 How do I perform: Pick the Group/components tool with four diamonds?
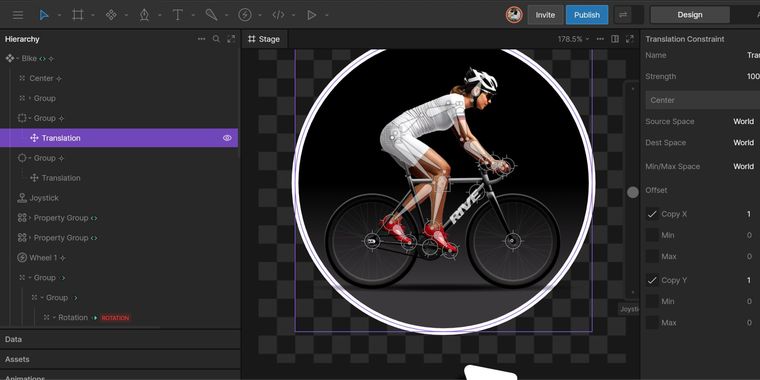pyautogui.click(x=111, y=15)
